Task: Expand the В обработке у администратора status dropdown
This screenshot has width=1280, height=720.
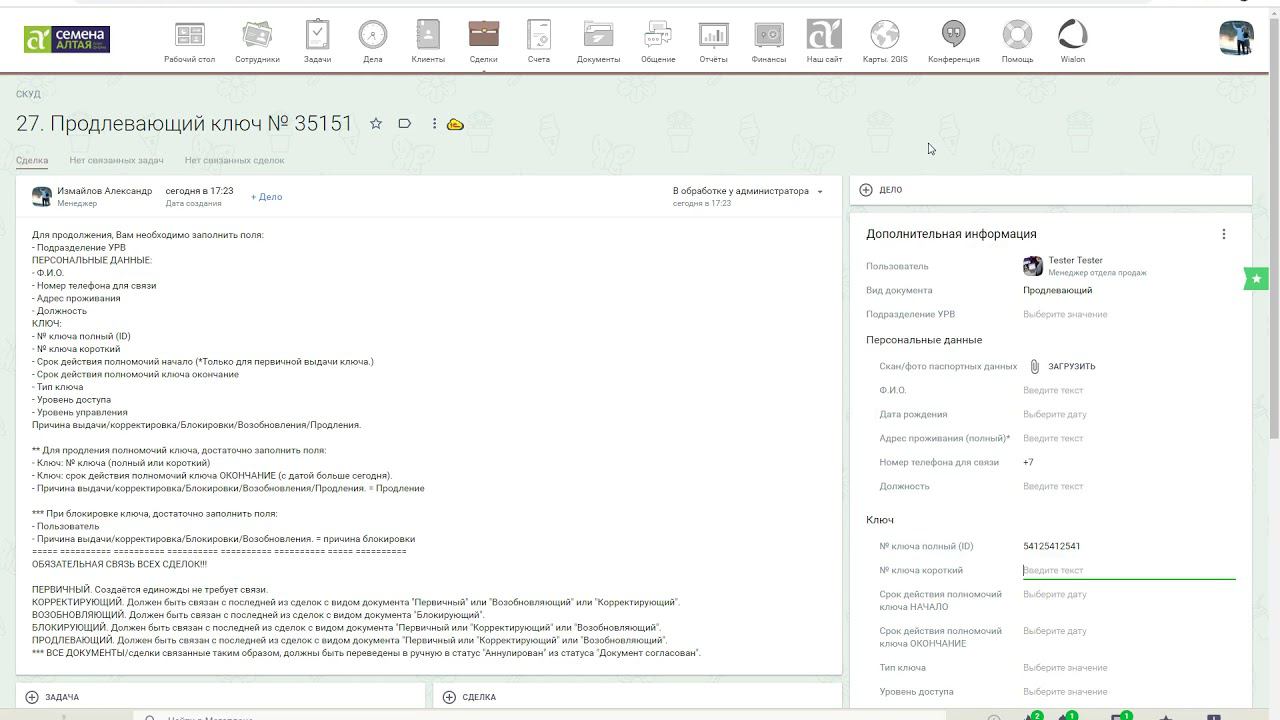Action: point(748,191)
